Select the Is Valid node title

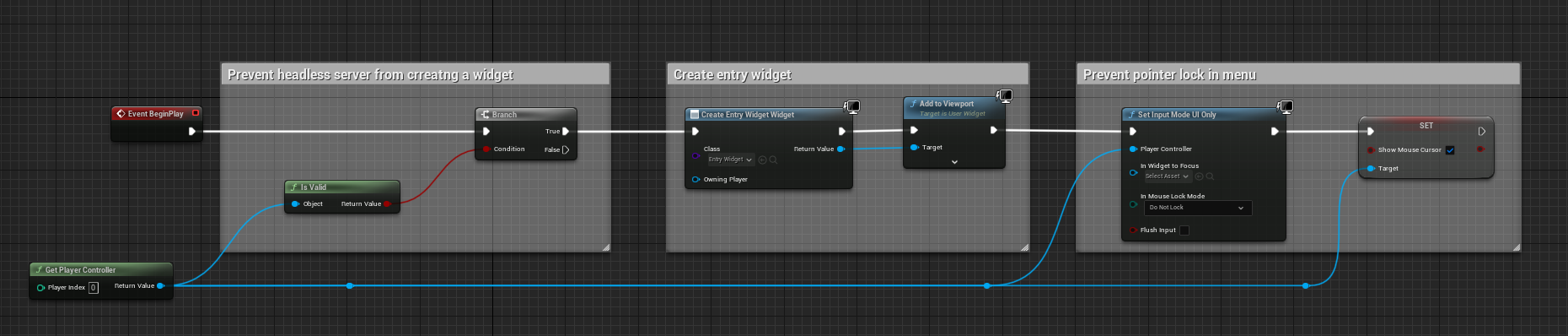tap(314, 187)
